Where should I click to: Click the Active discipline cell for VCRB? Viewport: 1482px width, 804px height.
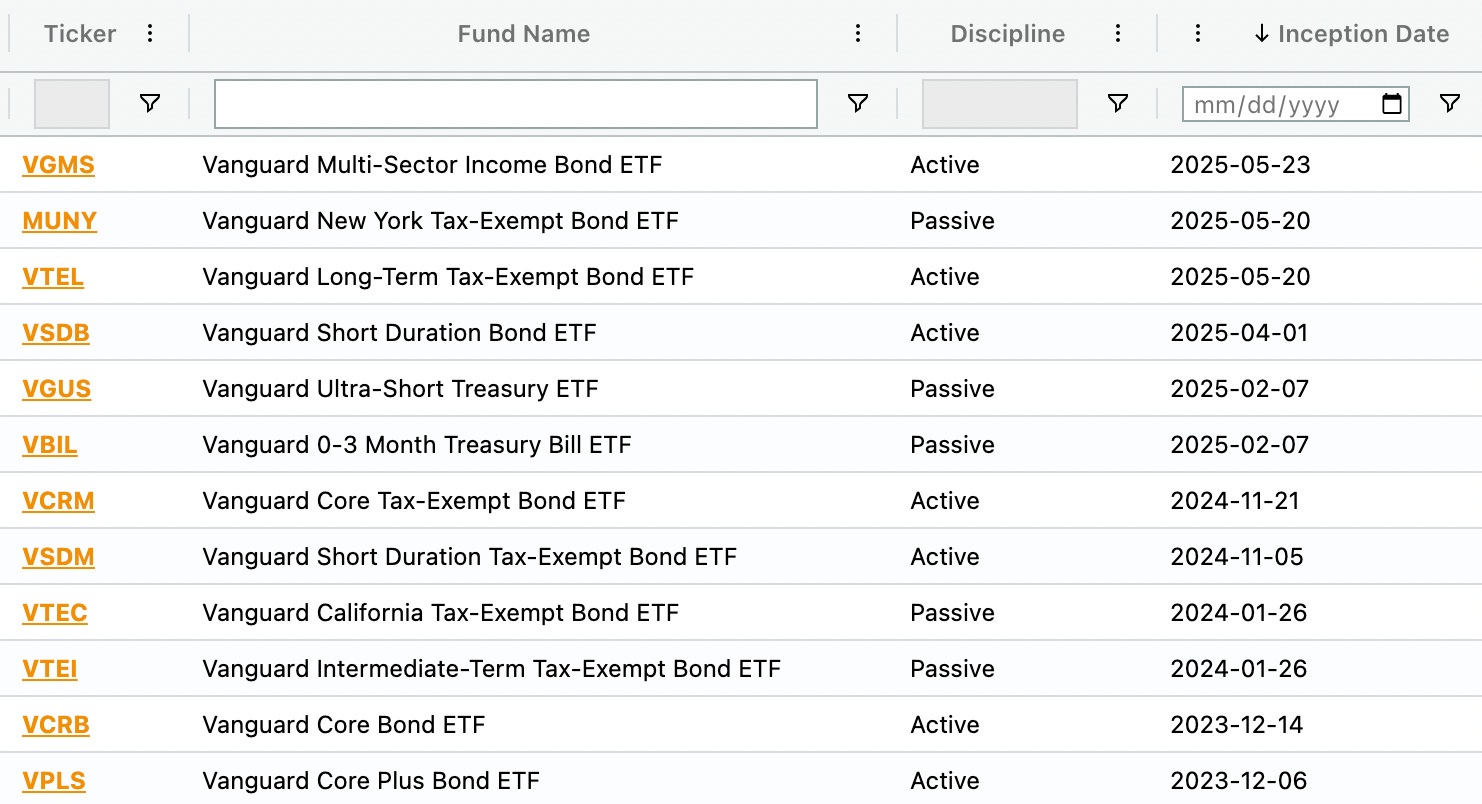[x=945, y=725]
